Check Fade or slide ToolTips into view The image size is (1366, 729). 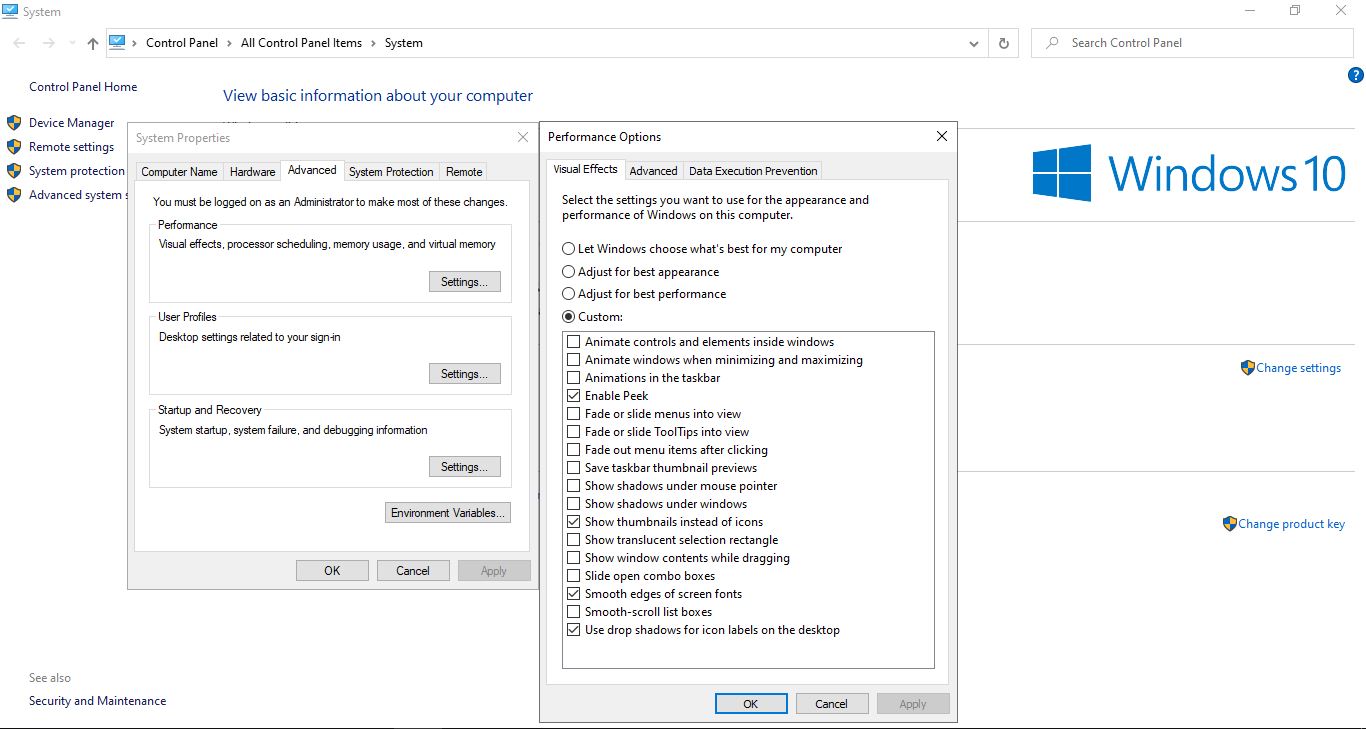click(574, 432)
